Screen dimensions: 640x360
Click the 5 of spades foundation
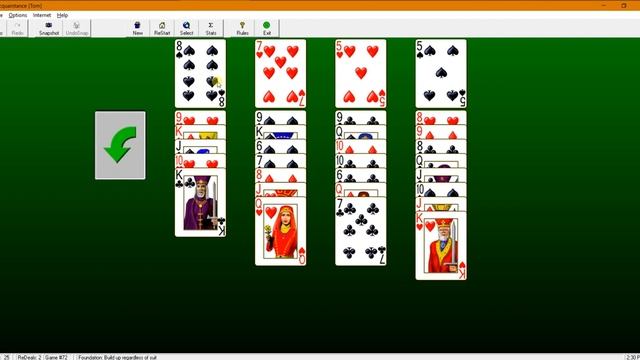(x=441, y=74)
